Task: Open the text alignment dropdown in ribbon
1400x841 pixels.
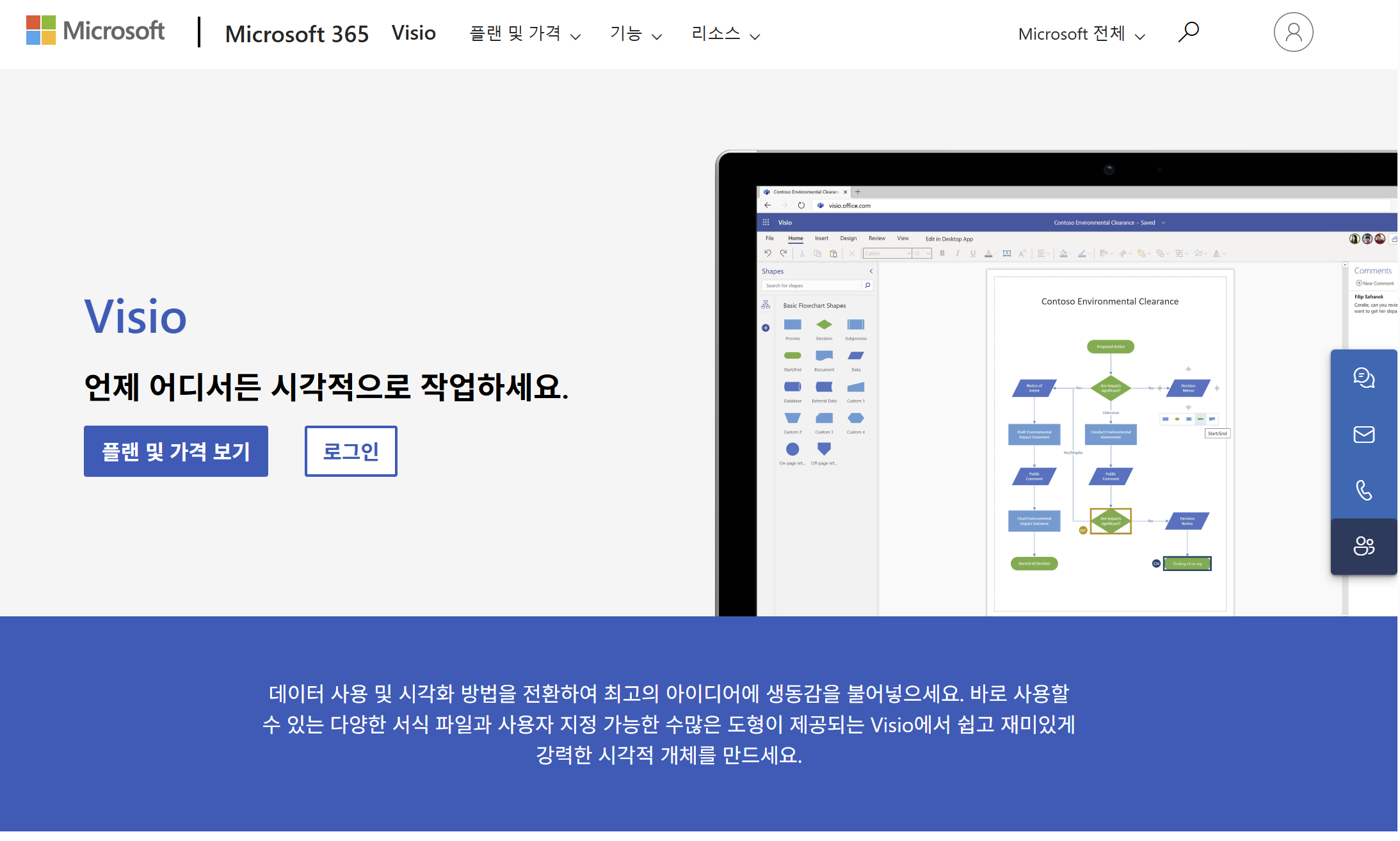Action: (1043, 253)
